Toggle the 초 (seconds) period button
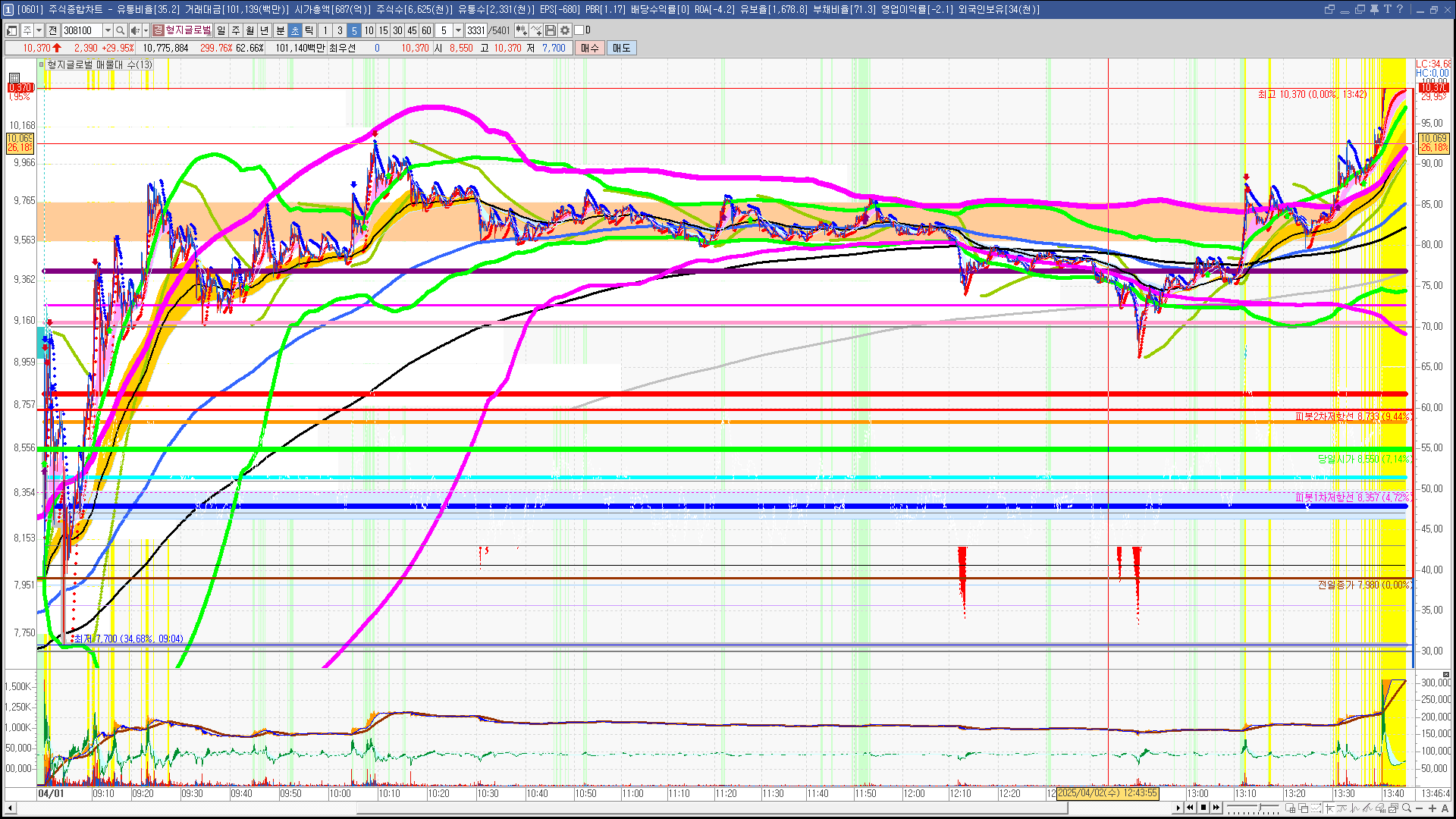Viewport: 1456px width, 819px height. 295,30
